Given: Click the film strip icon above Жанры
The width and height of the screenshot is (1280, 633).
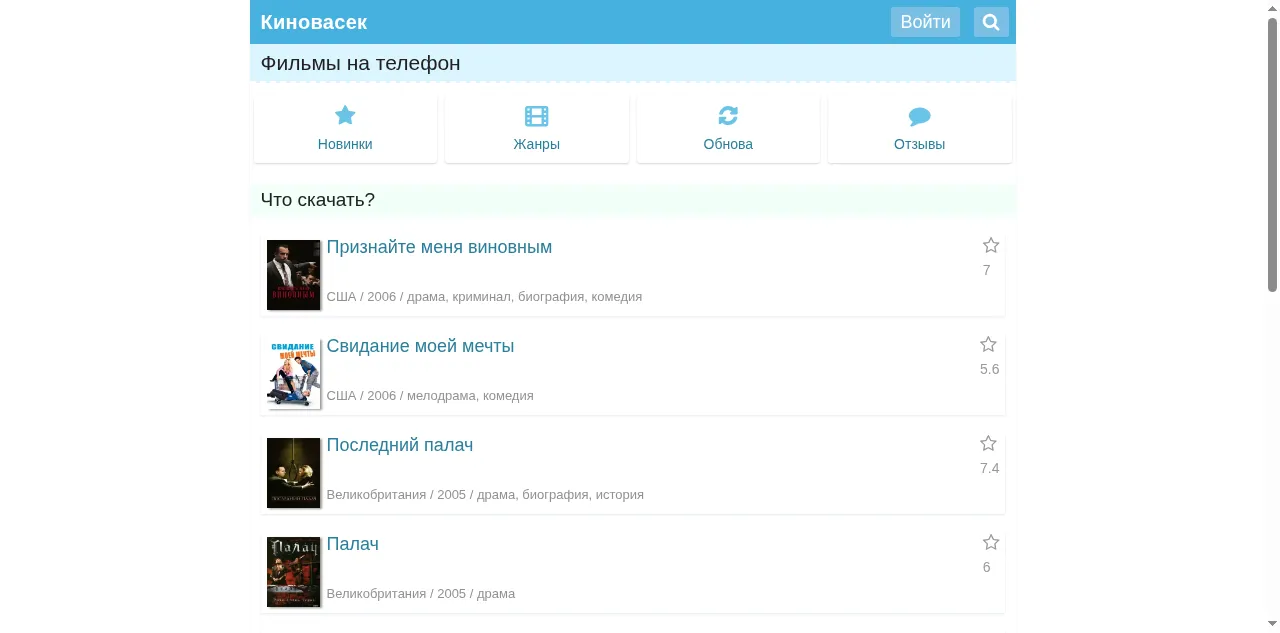Looking at the screenshot, I should pyautogui.click(x=537, y=116).
